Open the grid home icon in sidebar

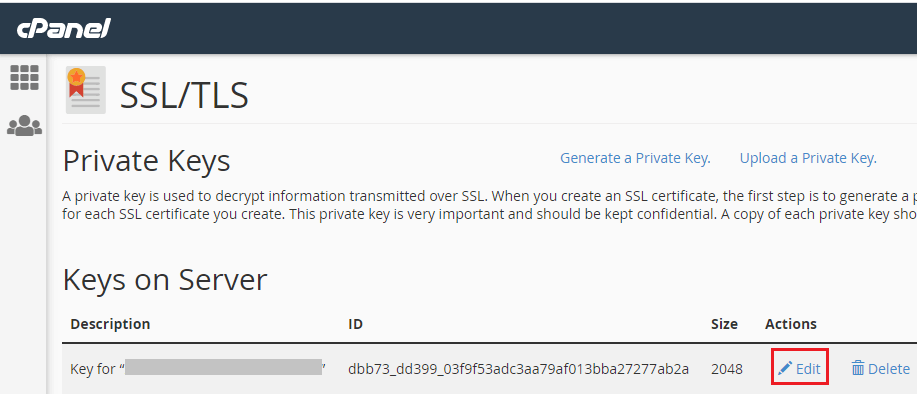(25, 77)
